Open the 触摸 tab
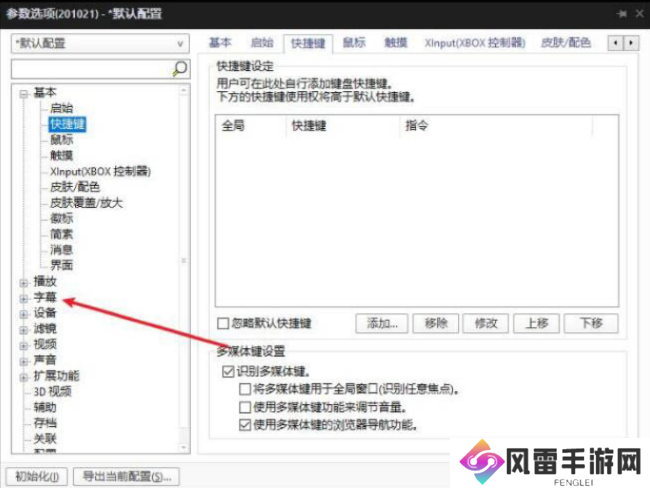The image size is (650, 488). coord(396,42)
